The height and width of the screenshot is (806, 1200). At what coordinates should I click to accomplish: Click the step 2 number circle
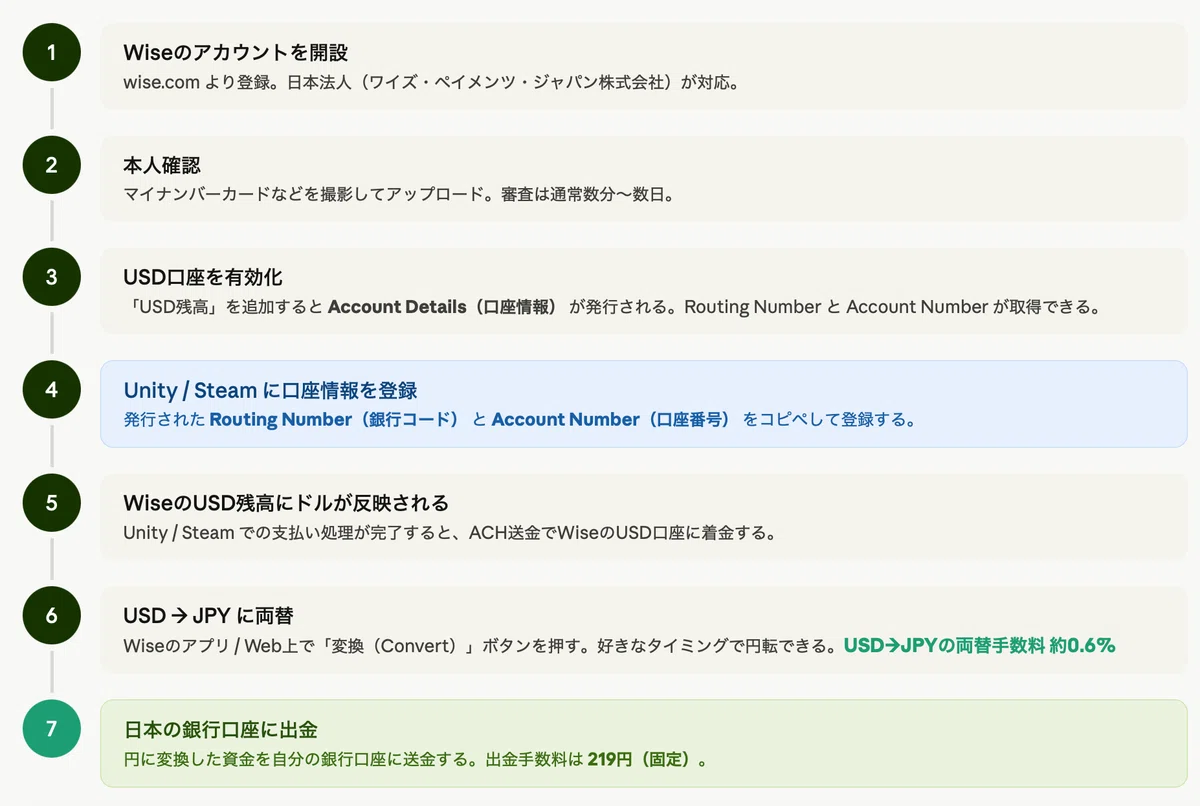coord(51,165)
